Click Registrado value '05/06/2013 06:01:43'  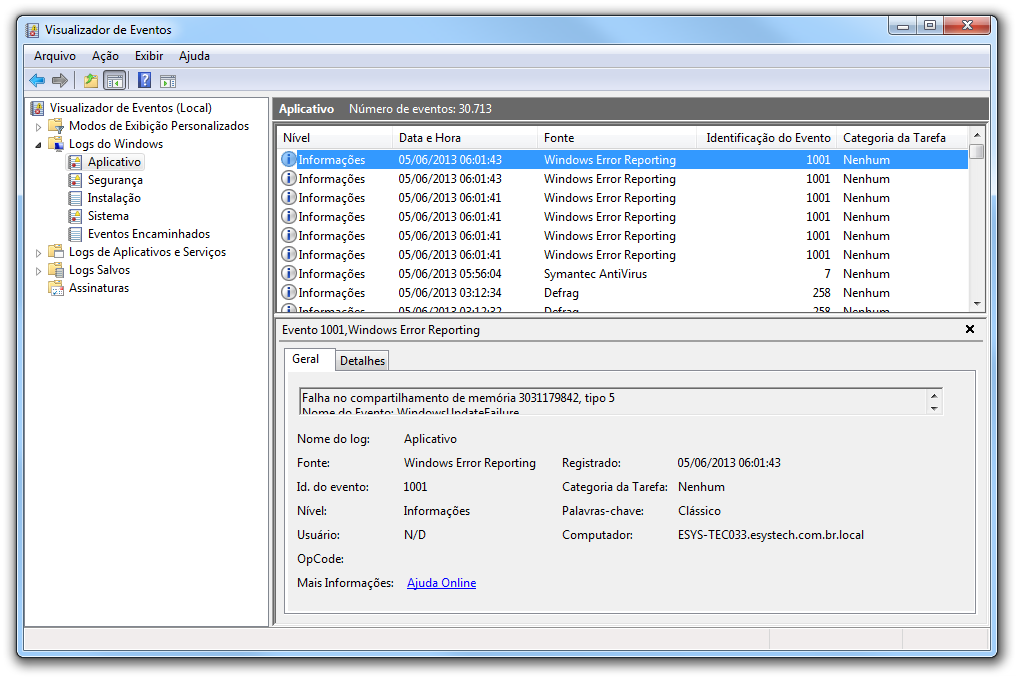(729, 463)
